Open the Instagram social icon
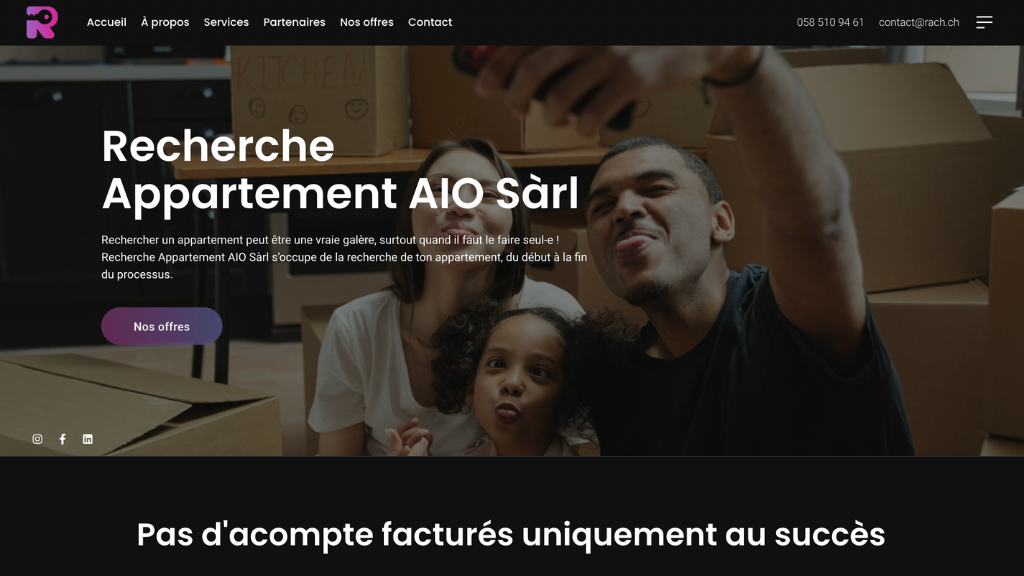Screen dimensions: 1024x576 pos(37,439)
